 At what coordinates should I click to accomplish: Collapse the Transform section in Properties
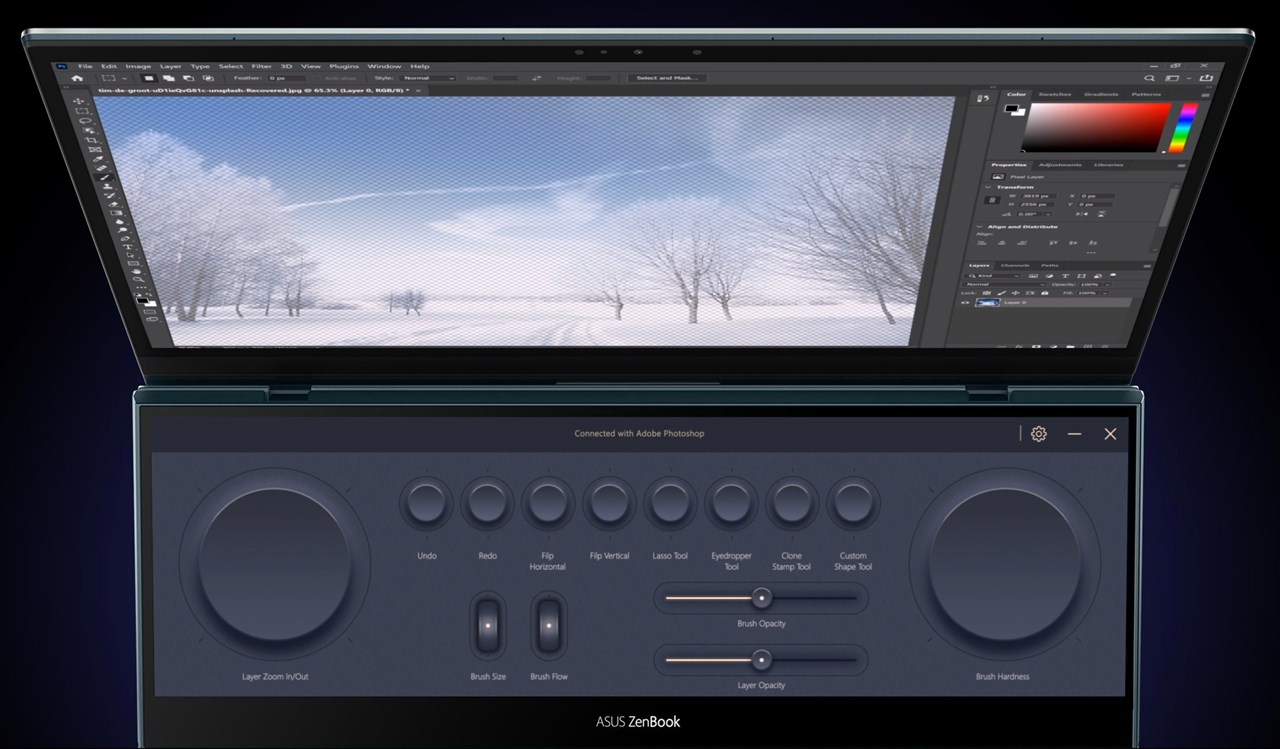(989, 187)
